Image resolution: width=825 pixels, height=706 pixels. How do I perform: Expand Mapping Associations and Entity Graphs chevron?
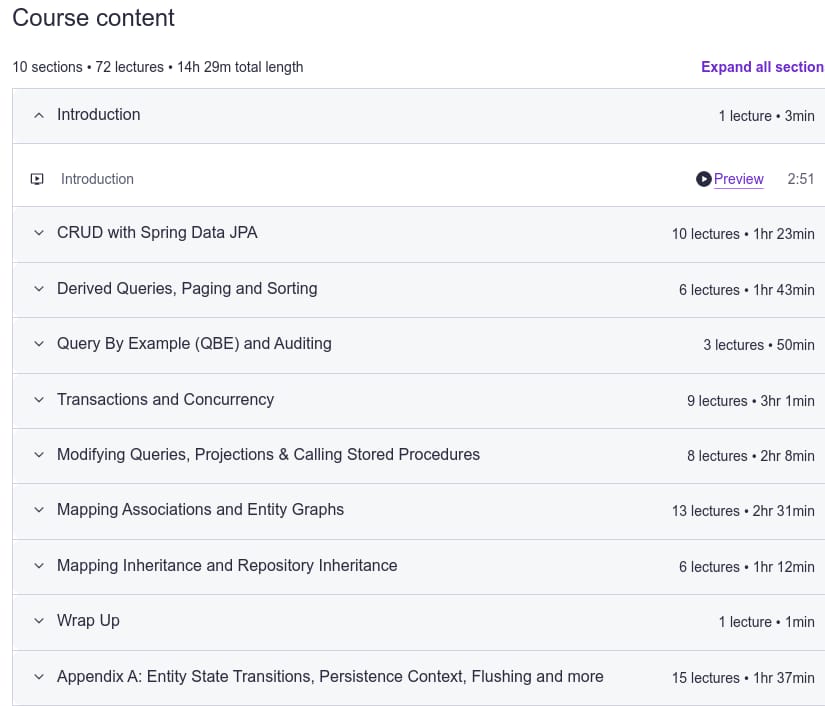39,510
